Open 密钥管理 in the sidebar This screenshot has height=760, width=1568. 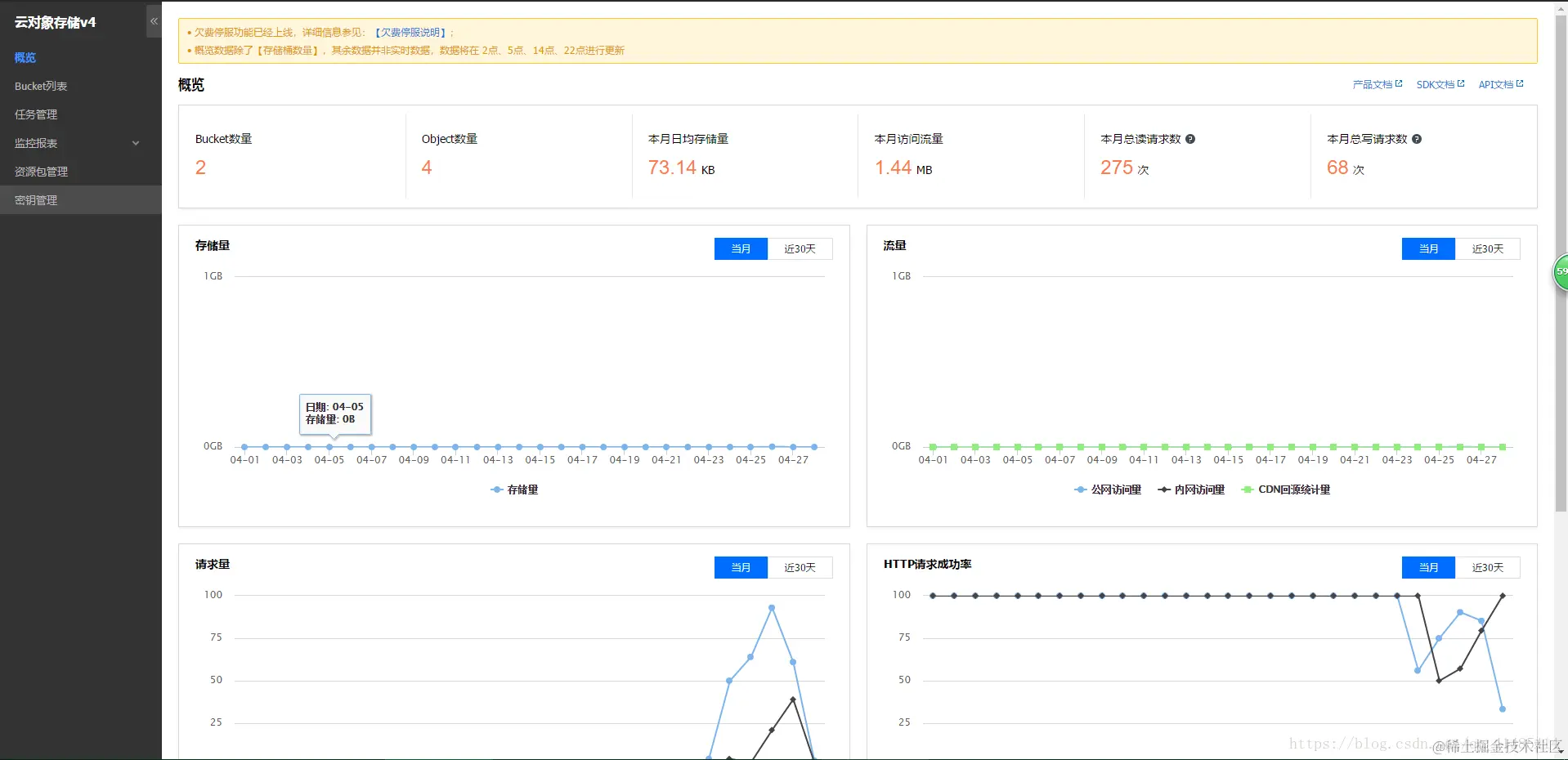(x=81, y=200)
